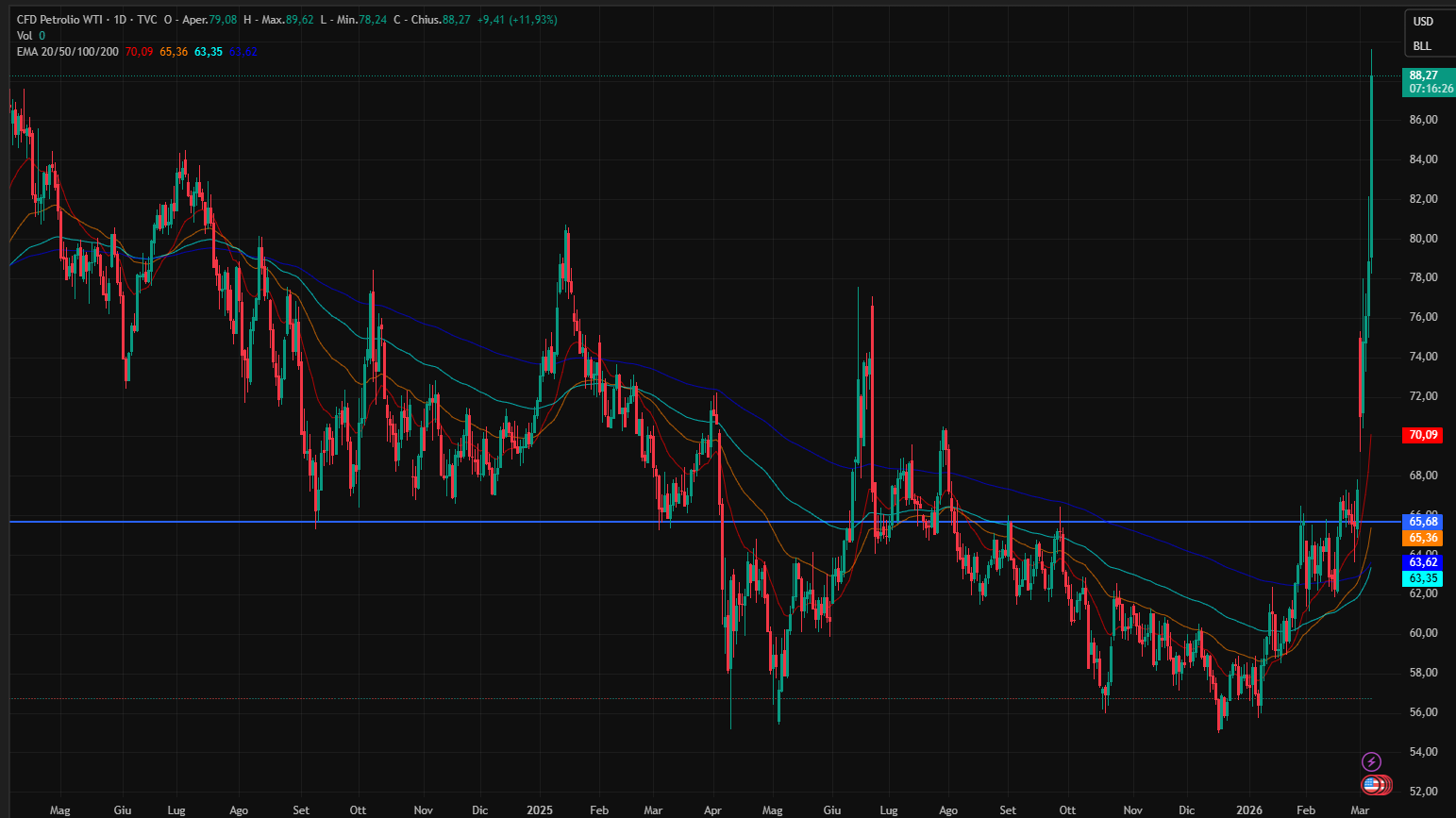Click the green current price label with countdown
1456x818 pixels.
click(1430, 82)
